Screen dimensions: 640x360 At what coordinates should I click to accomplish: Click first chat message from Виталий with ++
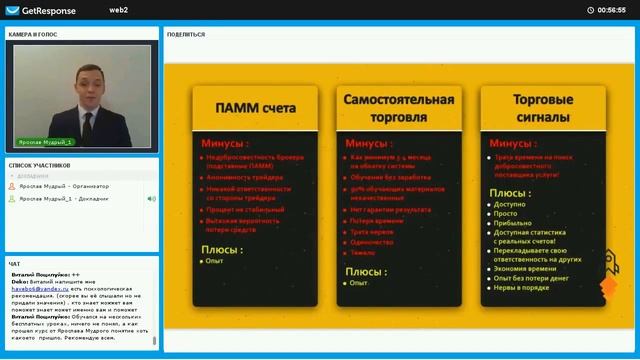click(x=46, y=275)
